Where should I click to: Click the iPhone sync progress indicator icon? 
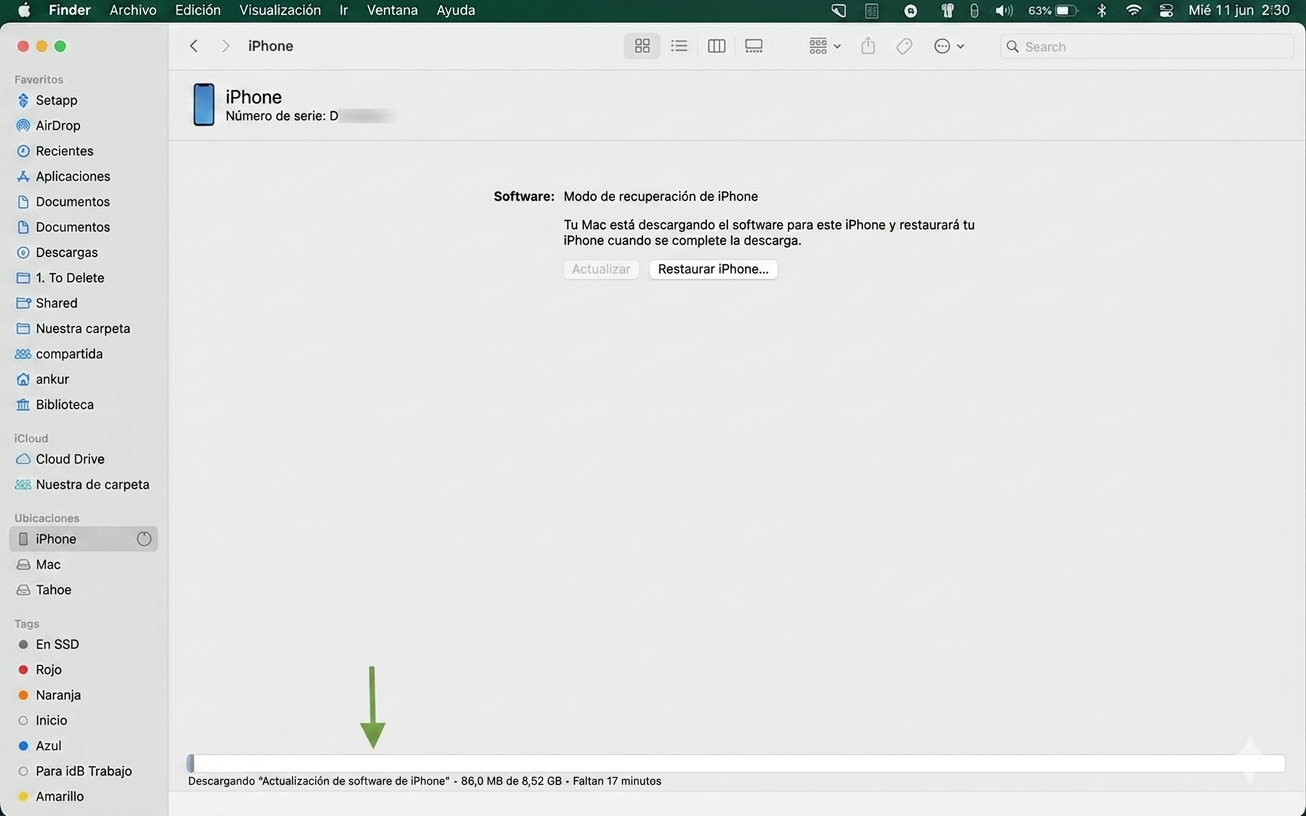[144, 539]
